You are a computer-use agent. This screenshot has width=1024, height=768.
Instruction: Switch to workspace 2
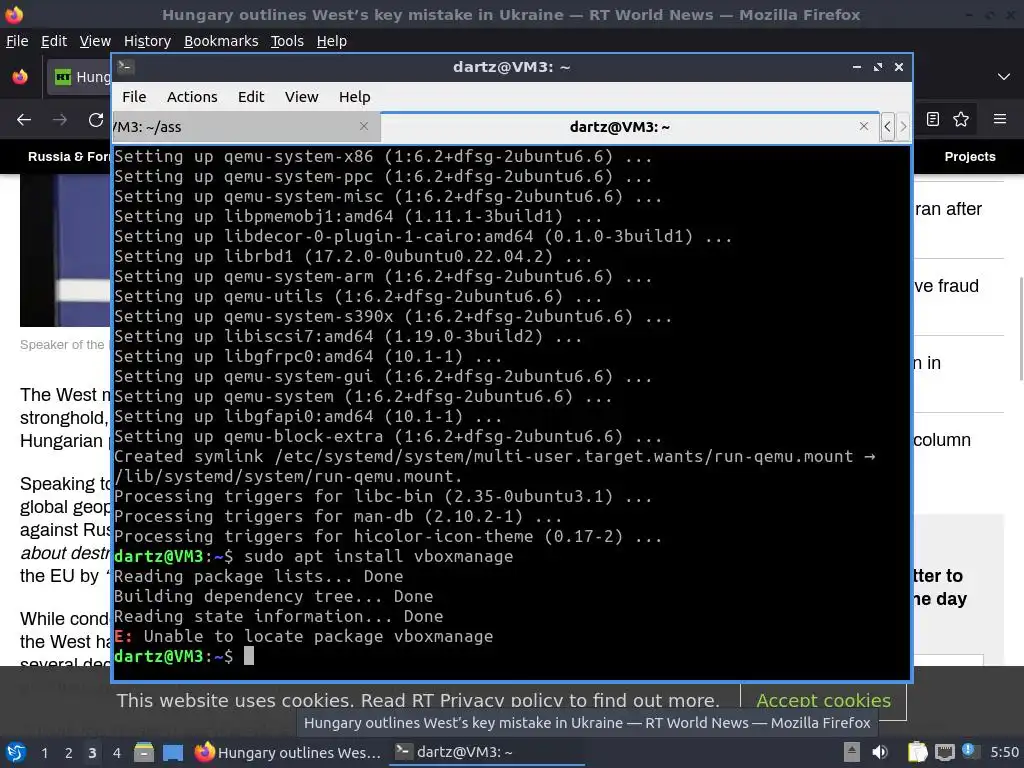tap(69, 753)
